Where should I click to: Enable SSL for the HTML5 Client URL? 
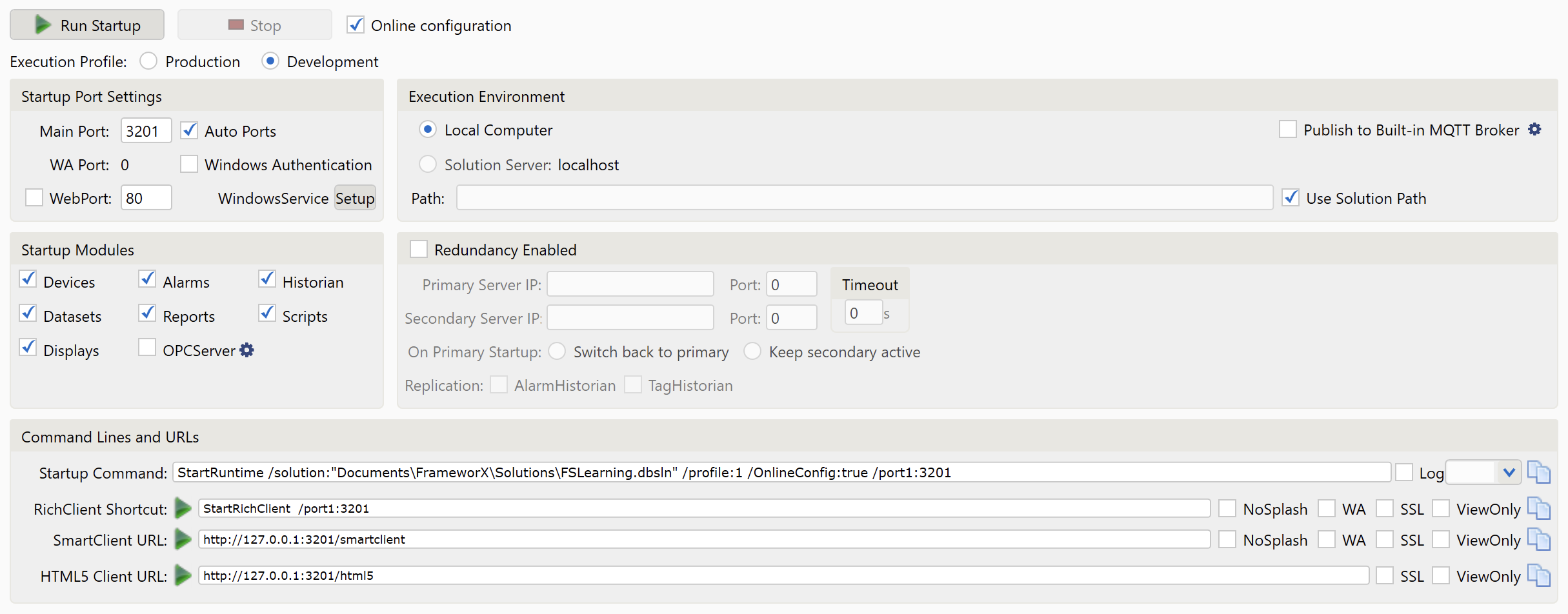point(1385,576)
